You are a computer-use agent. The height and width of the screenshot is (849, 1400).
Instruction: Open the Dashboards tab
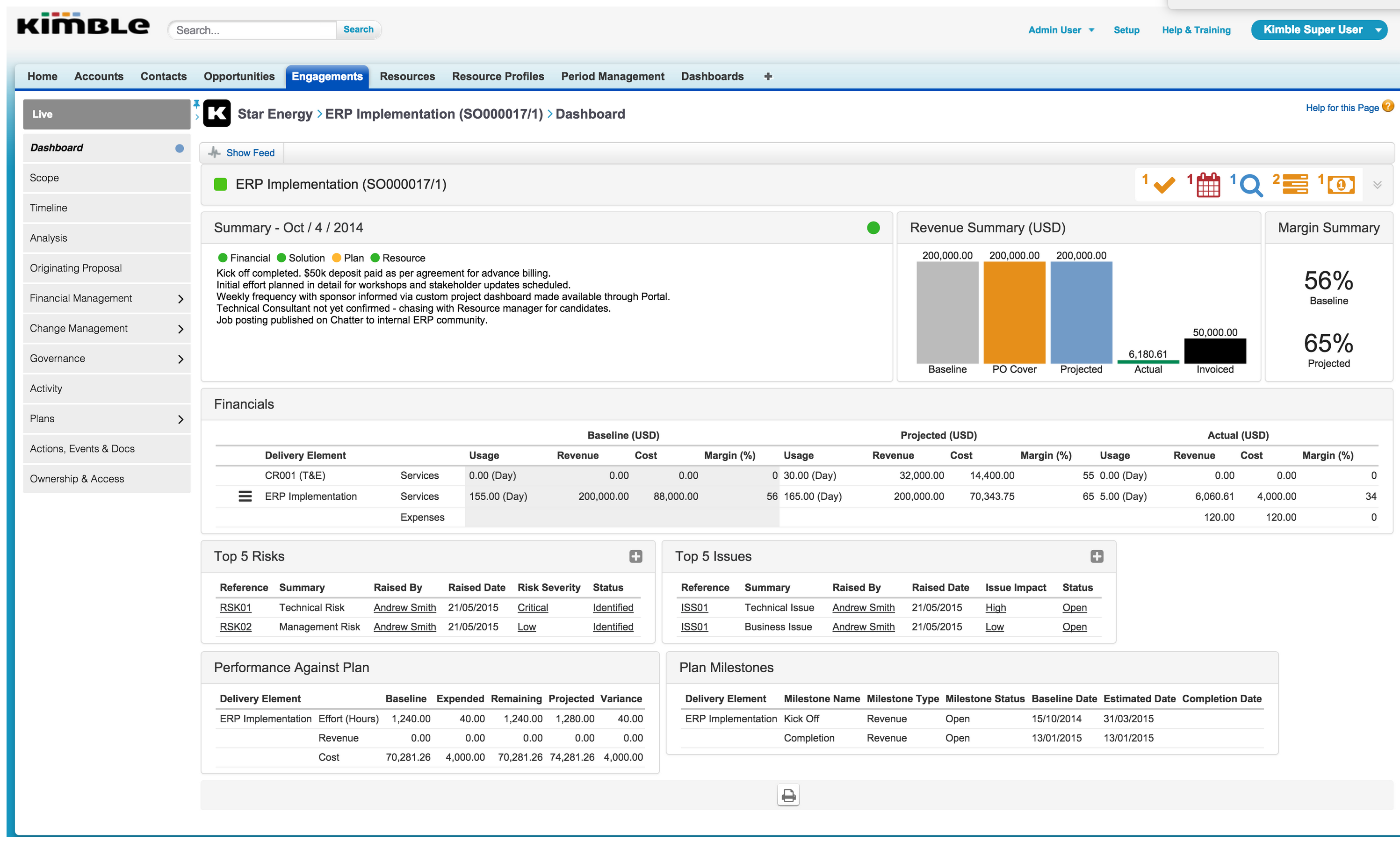[712, 76]
